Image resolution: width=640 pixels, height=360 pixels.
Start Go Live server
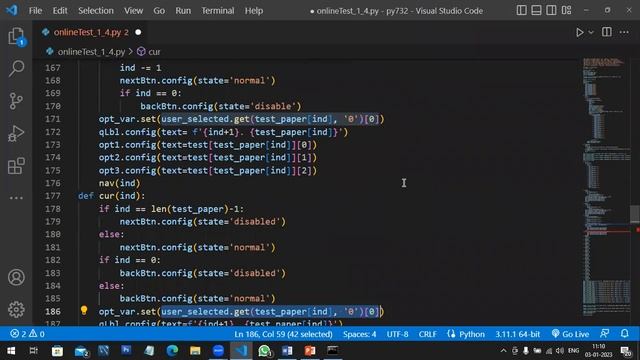point(570,334)
